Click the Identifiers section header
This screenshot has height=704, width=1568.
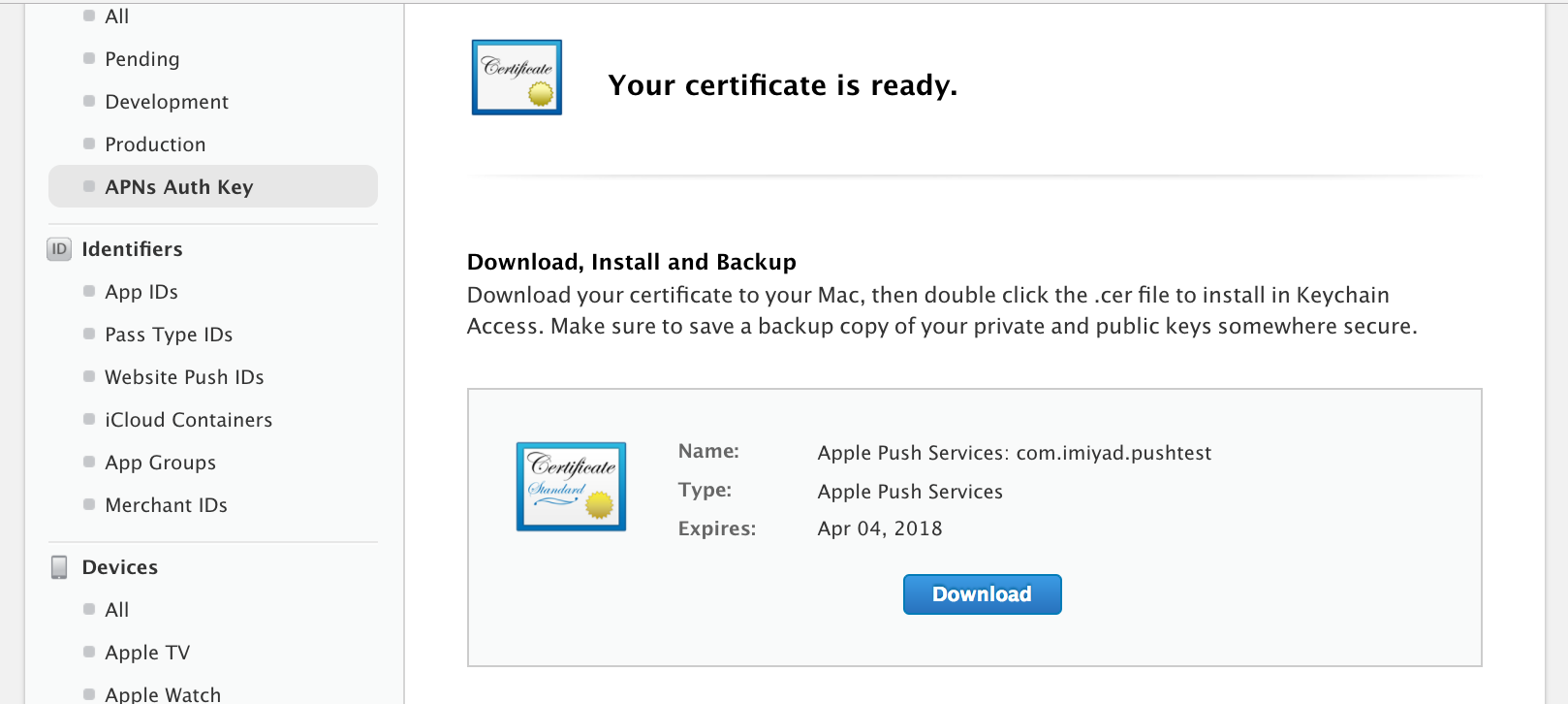pyautogui.click(x=132, y=249)
